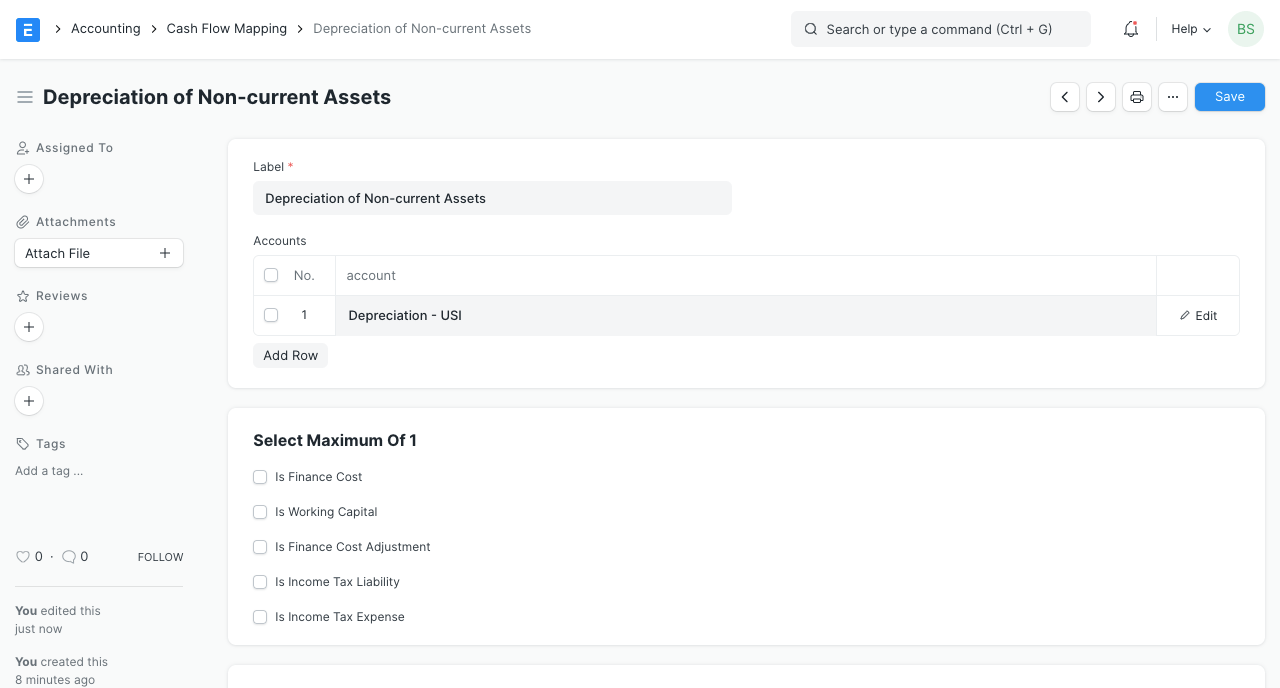The image size is (1280, 688).
Task: Add a review with plus button
Action: click(x=29, y=327)
